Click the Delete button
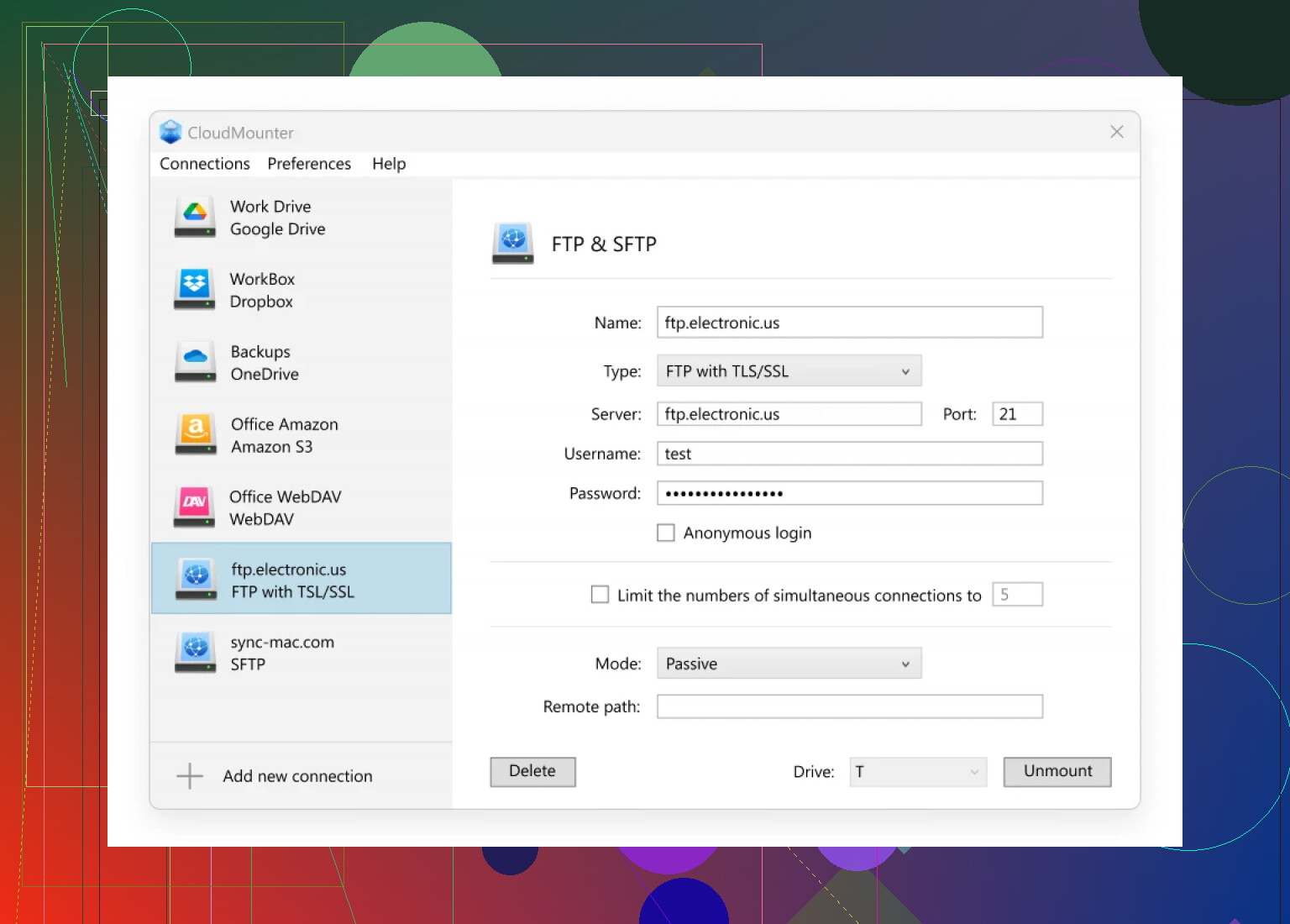This screenshot has height=924, width=1290. coord(532,772)
